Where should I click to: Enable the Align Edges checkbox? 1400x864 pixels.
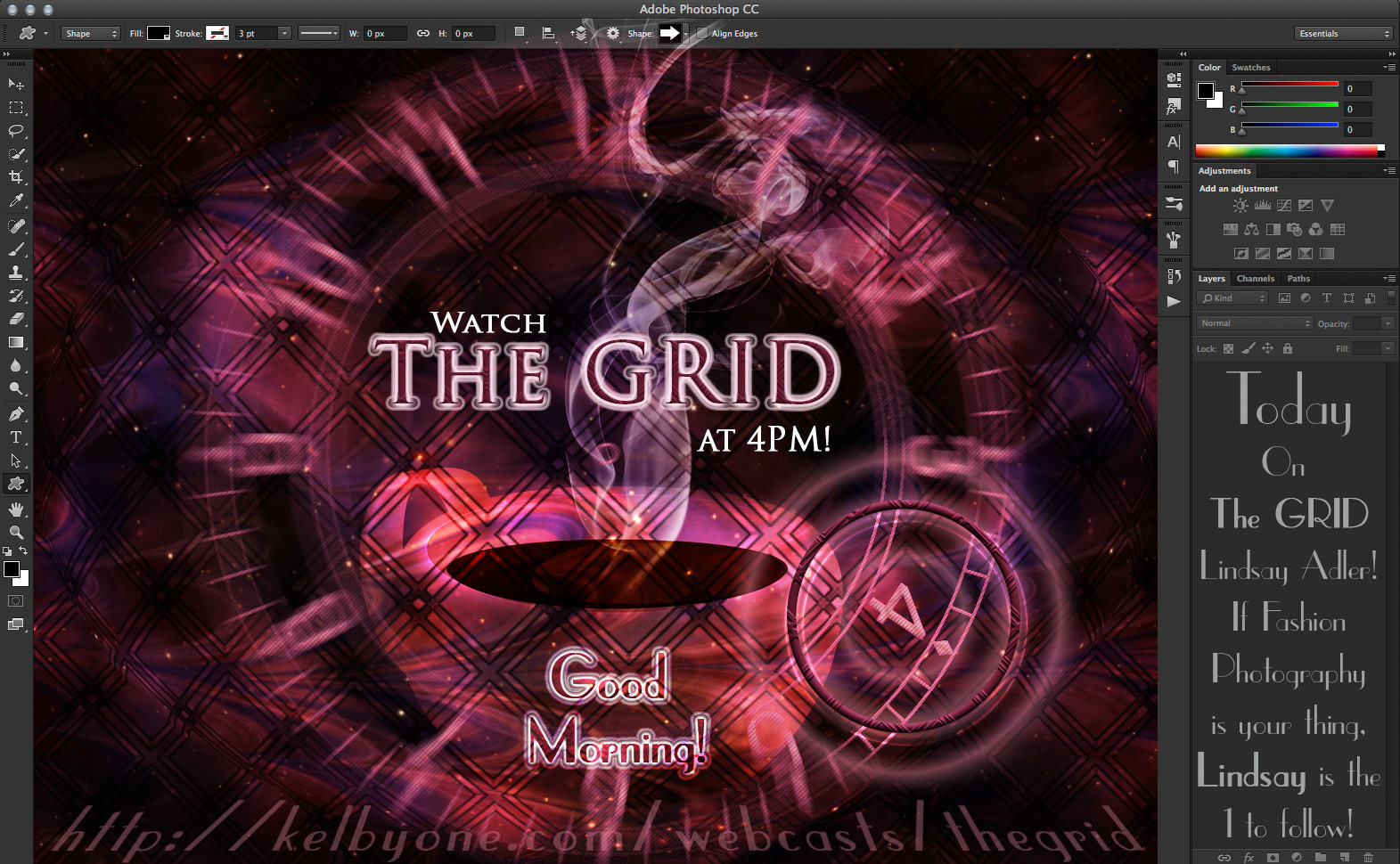click(x=702, y=34)
